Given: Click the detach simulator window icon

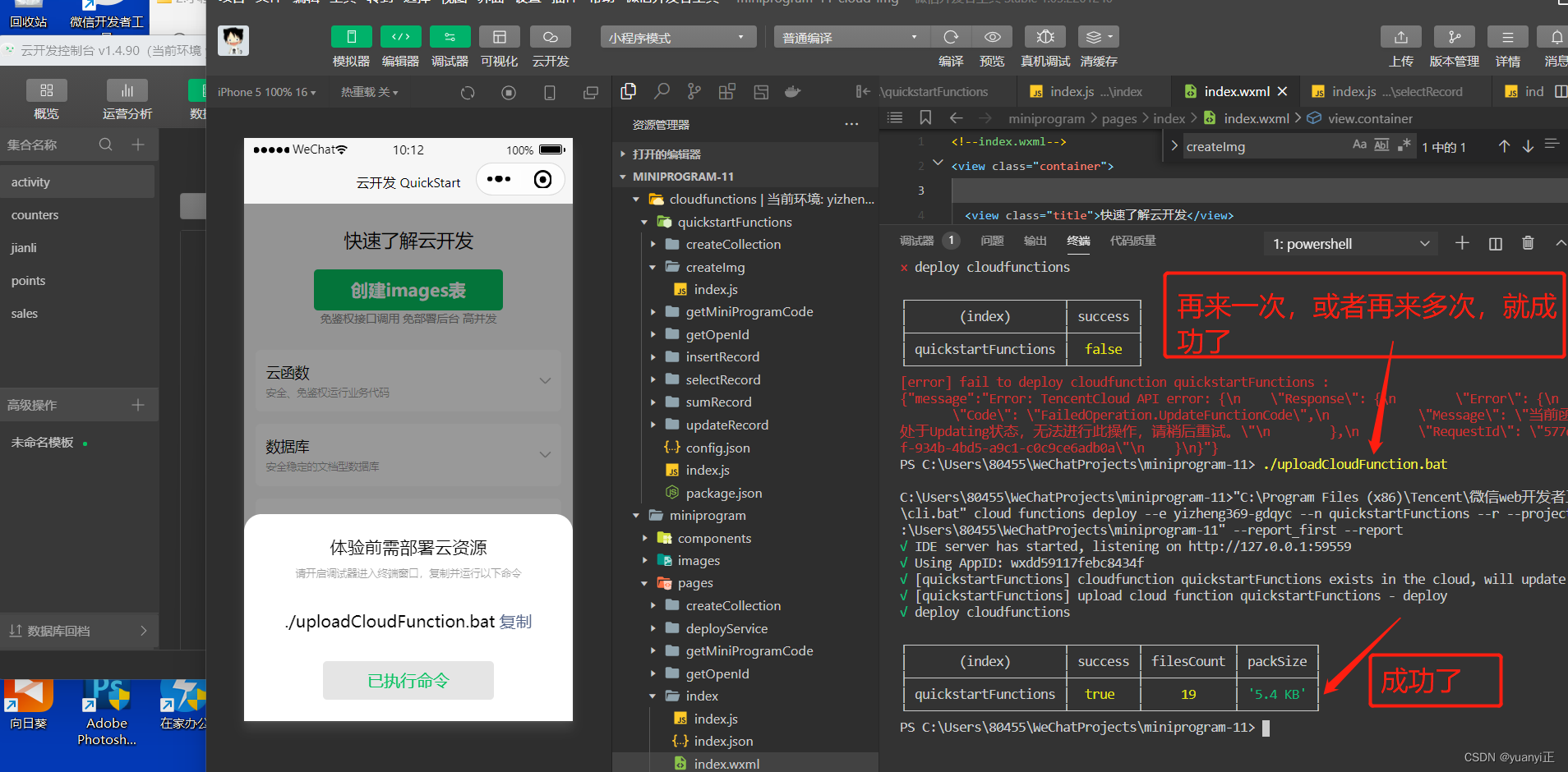Looking at the screenshot, I should (x=591, y=93).
